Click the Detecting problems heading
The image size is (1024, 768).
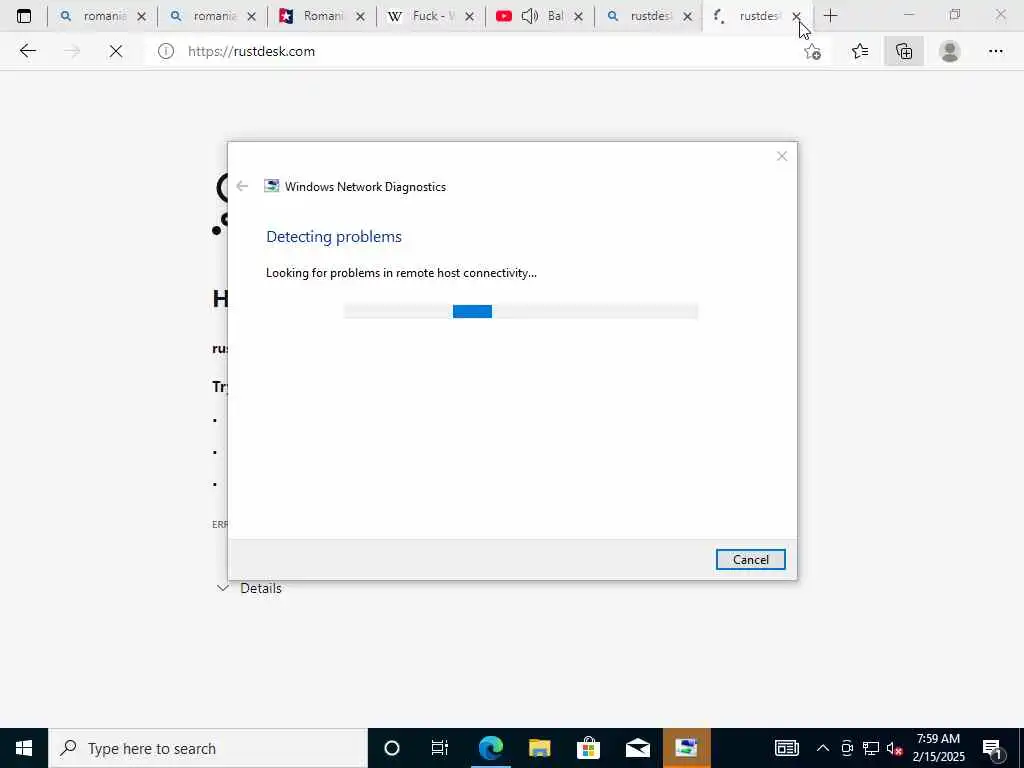[334, 236]
